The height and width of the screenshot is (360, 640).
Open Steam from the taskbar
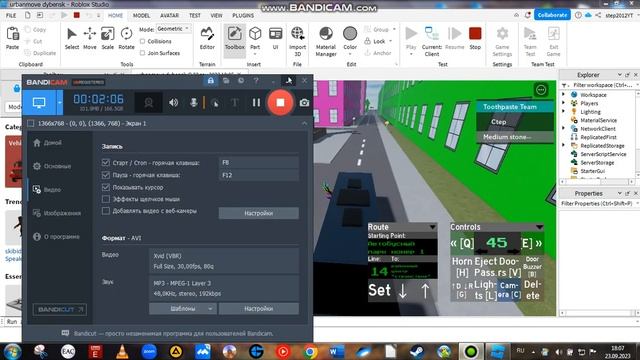coord(417,351)
